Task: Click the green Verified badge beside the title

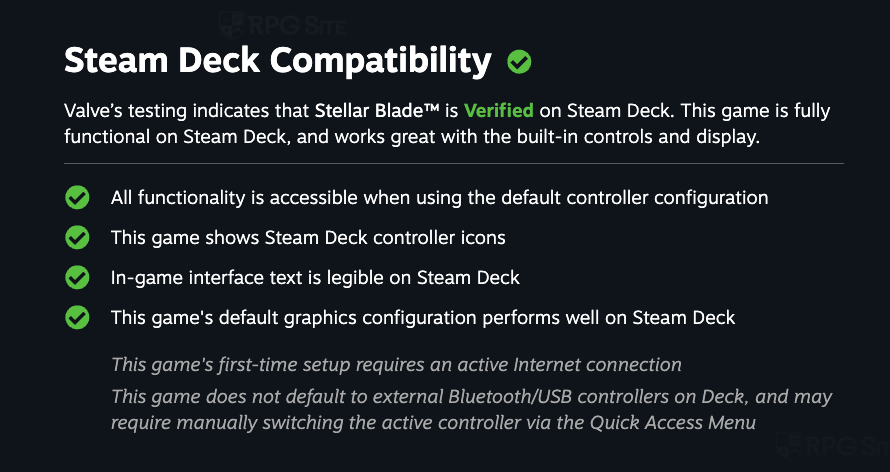Action: coord(519,62)
